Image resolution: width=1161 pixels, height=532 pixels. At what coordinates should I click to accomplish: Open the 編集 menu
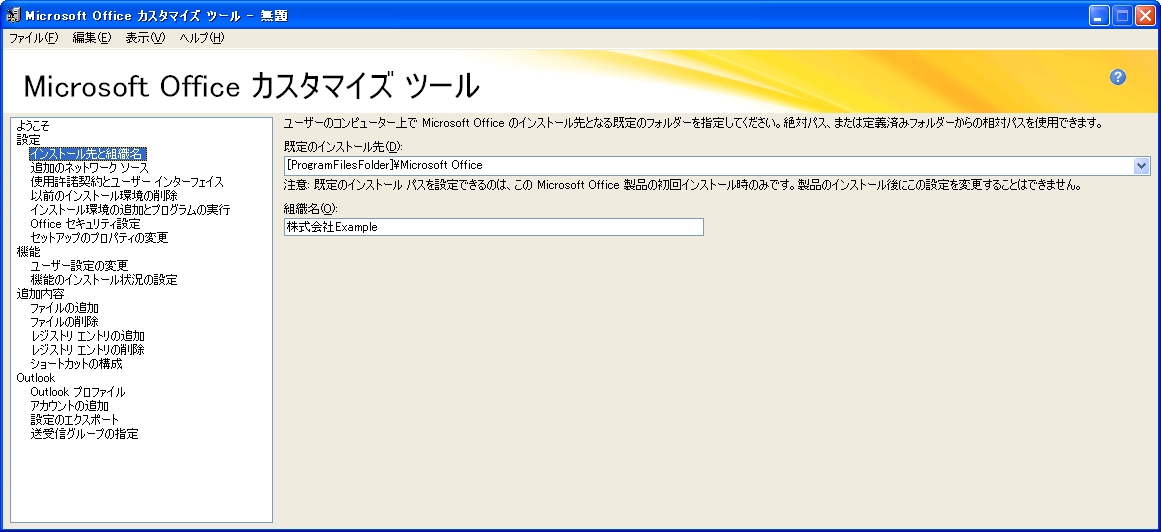tap(91, 38)
